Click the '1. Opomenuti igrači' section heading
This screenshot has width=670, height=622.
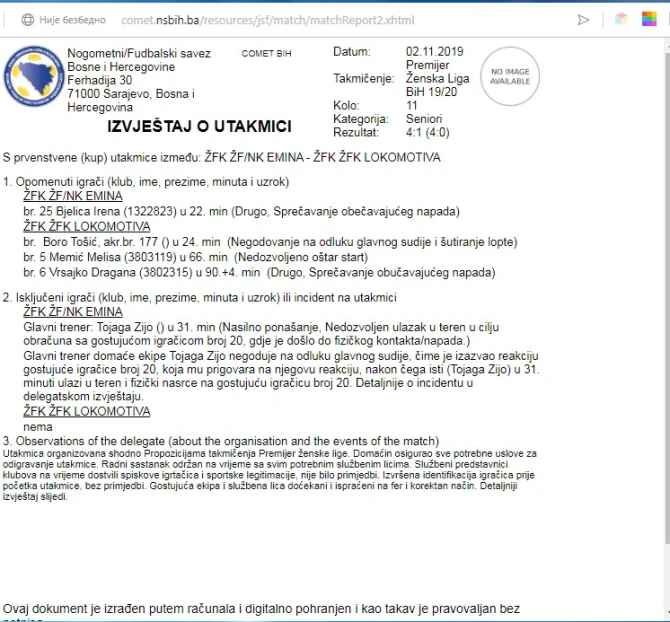point(146,182)
